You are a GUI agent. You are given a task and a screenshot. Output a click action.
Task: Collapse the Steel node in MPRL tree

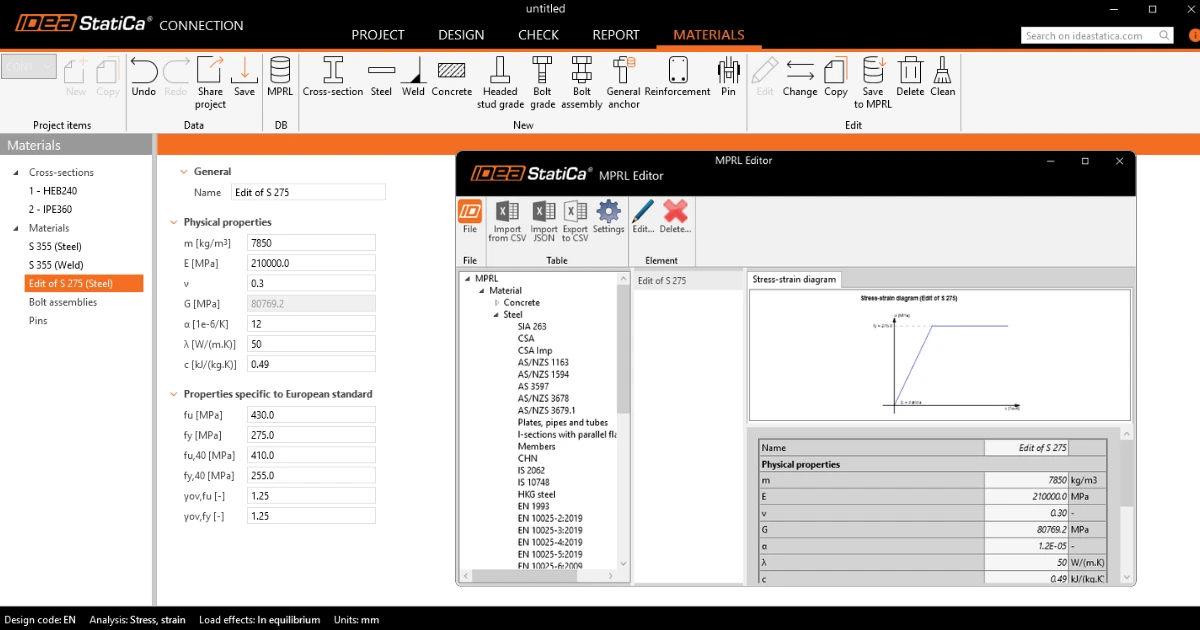click(496, 315)
